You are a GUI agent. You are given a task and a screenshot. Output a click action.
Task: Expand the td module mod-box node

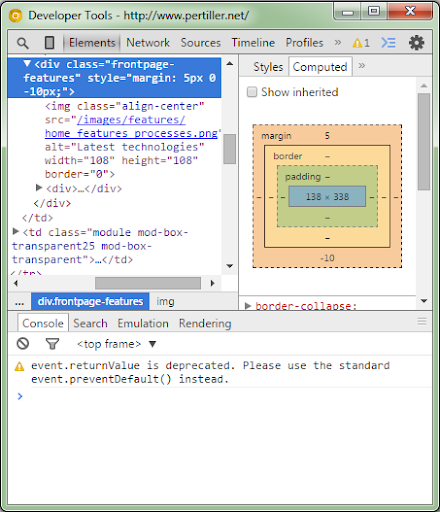coord(15,231)
